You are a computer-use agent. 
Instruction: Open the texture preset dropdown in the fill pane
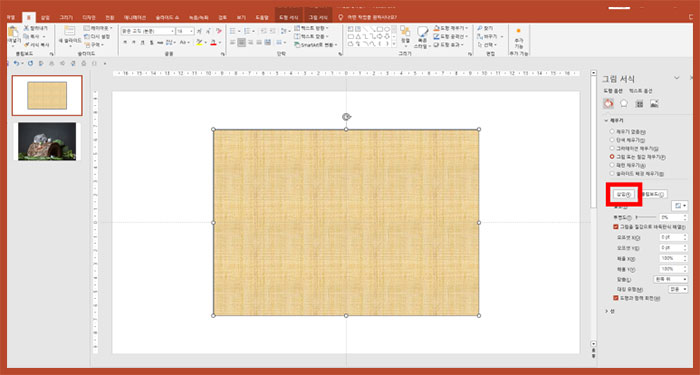680,205
